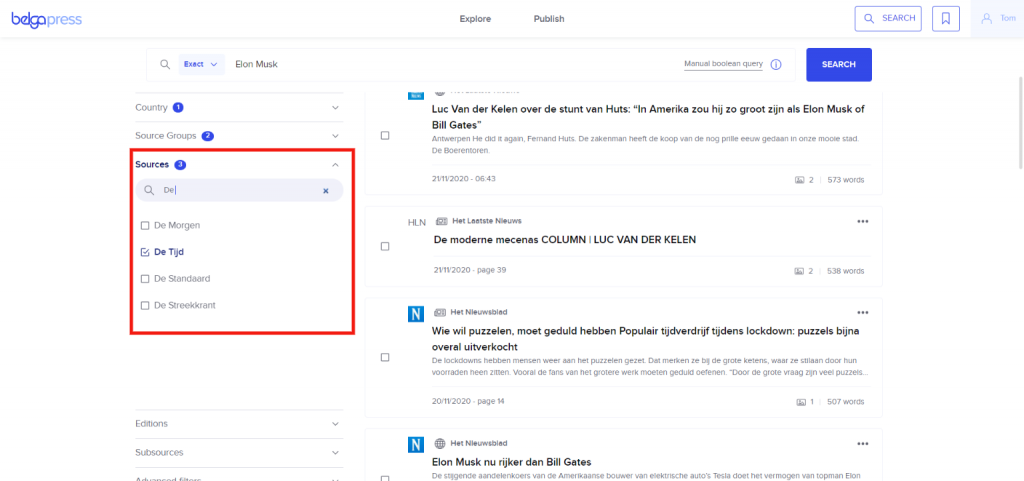Click the Sources filter input containing De

coord(239,190)
